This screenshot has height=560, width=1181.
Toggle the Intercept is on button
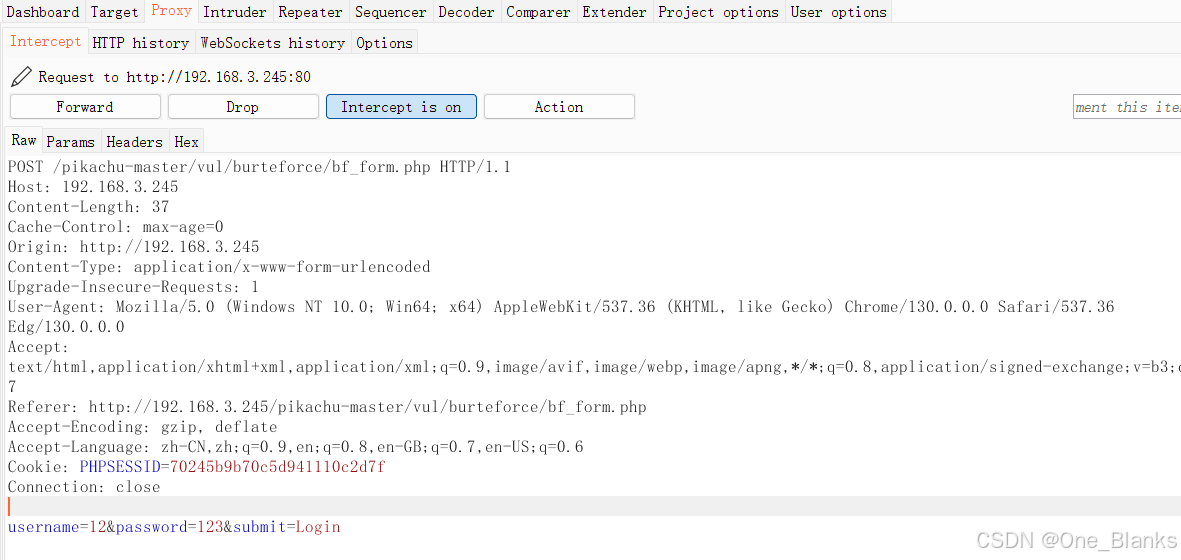point(401,107)
